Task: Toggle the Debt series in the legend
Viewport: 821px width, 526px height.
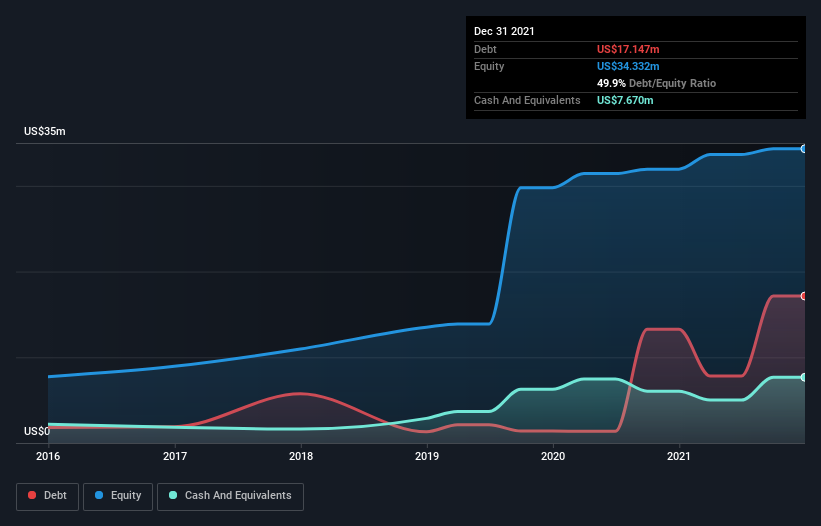Action: (x=47, y=496)
